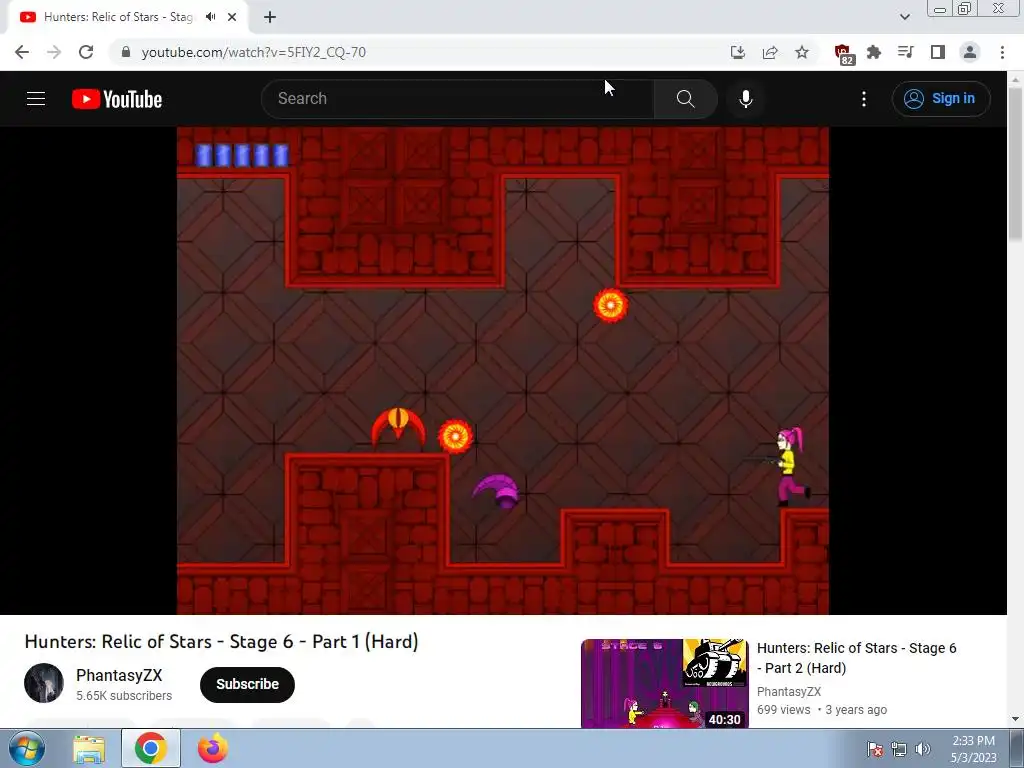Image resolution: width=1024 pixels, height=768 pixels.
Task: Mute the tab via speaker icon
Action: click(210, 17)
